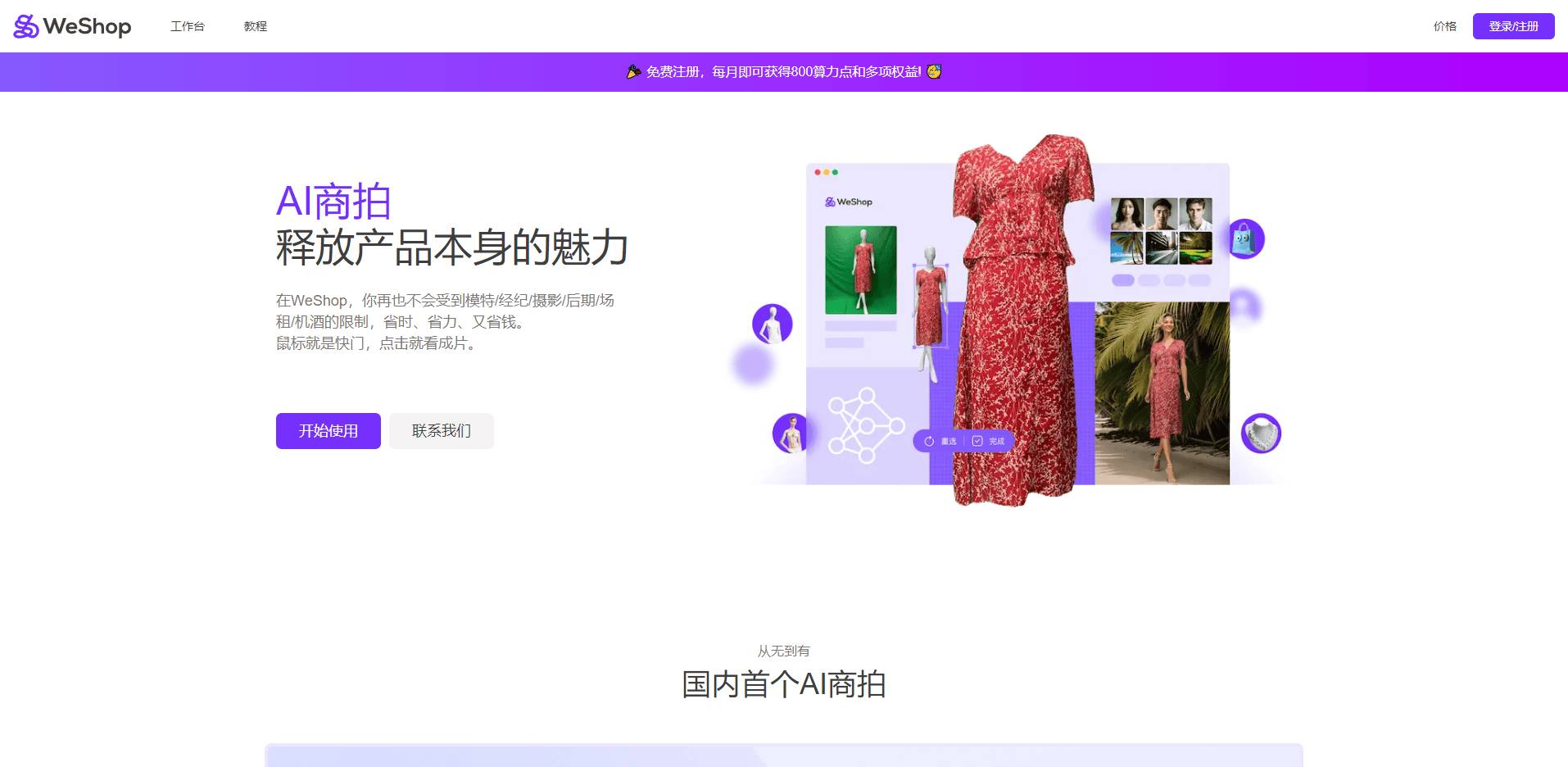Select the 价格 navigation item
Screen dimensions: 1568x767
click(1444, 27)
